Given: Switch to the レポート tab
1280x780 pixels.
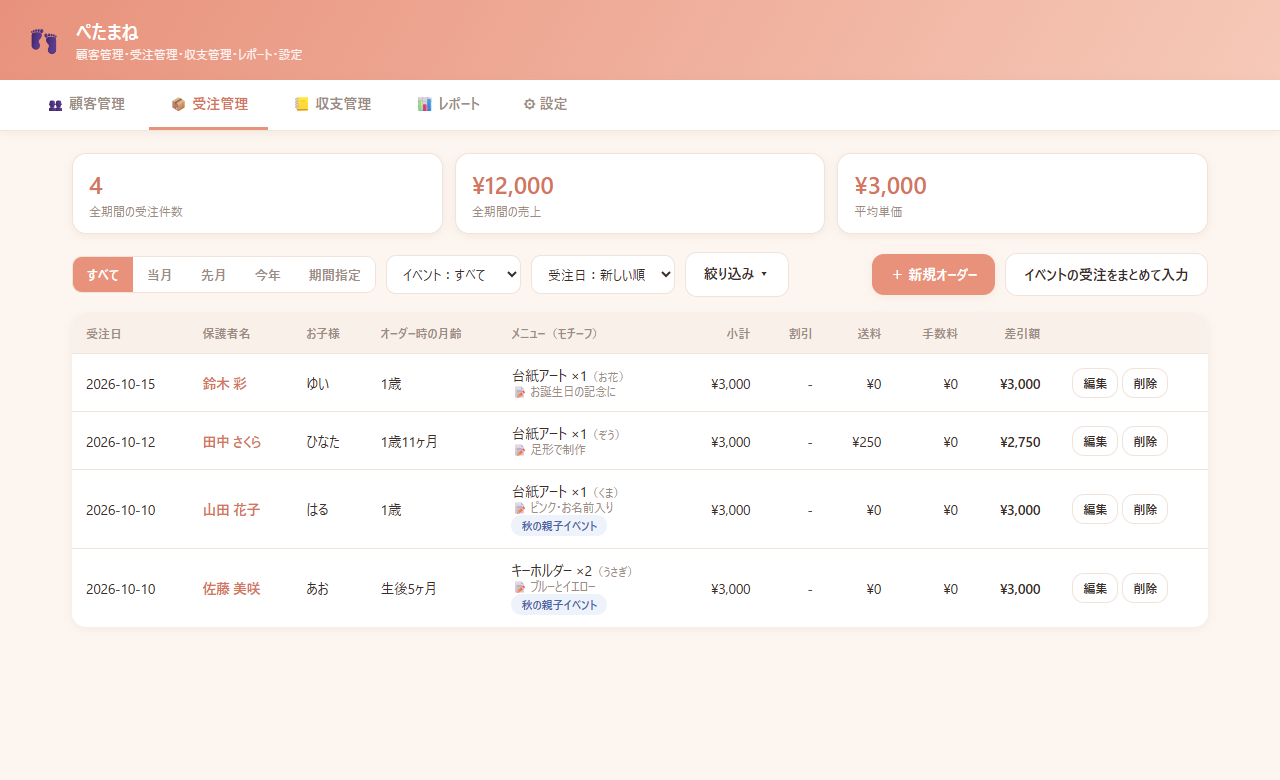Looking at the screenshot, I should coord(449,104).
